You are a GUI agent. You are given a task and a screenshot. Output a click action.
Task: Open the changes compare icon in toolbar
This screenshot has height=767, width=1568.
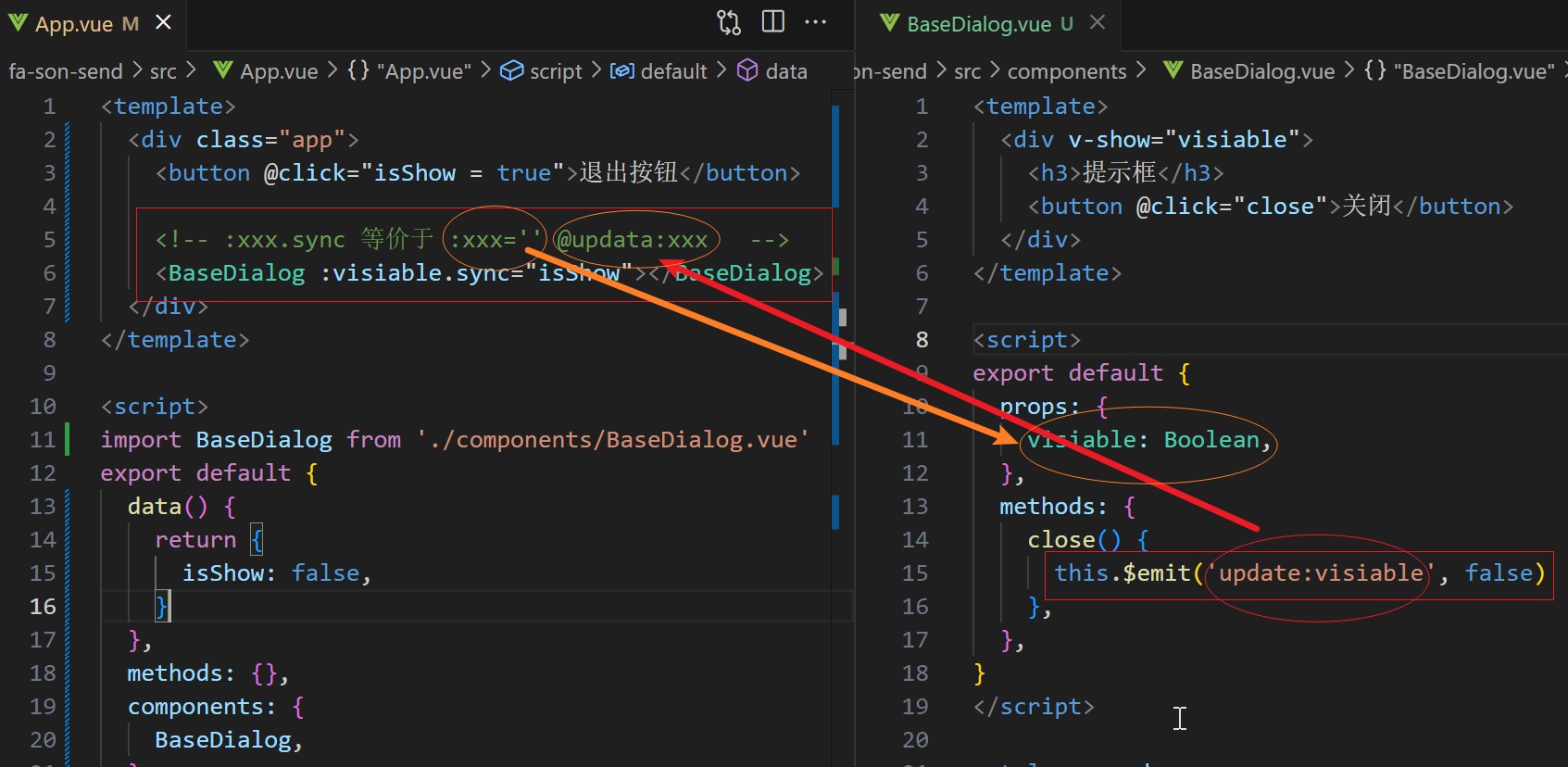pyautogui.click(x=729, y=22)
